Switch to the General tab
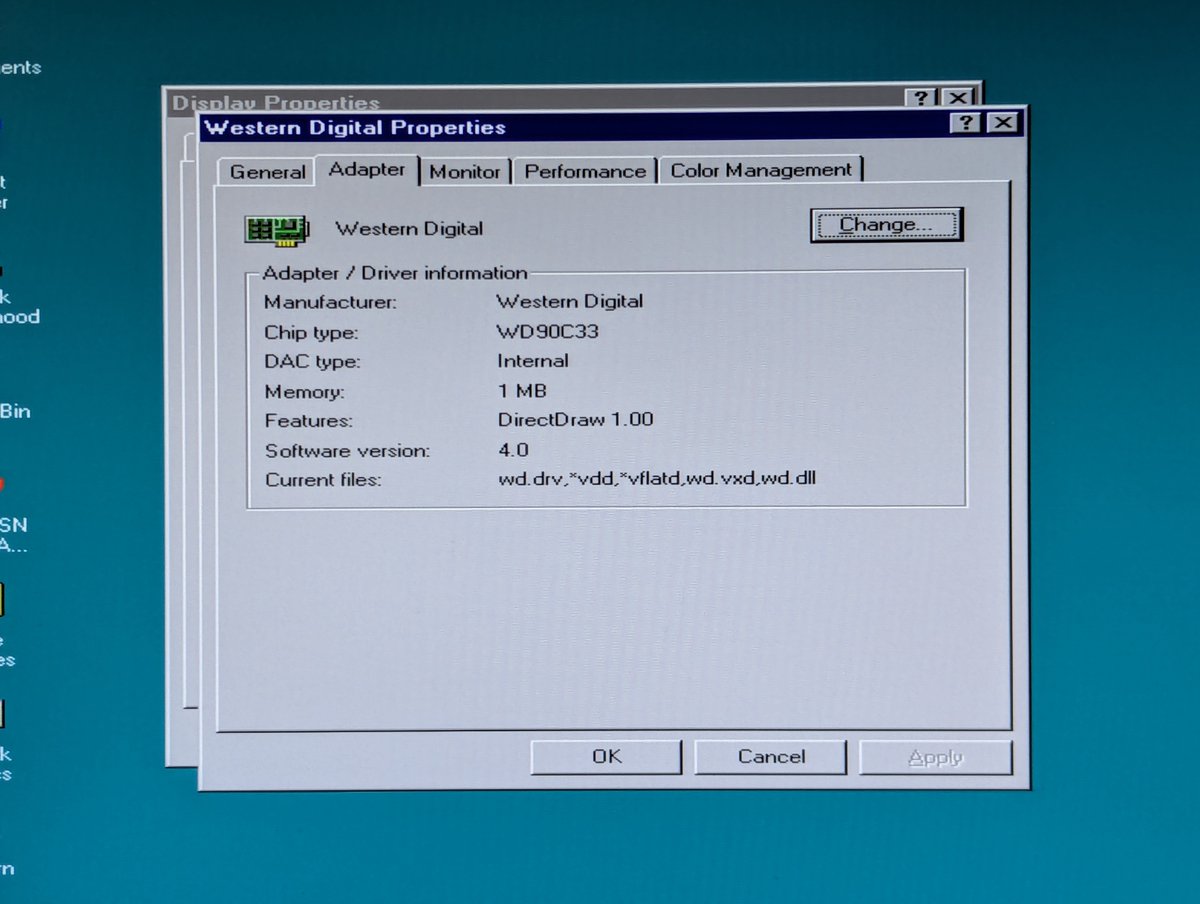 [267, 171]
